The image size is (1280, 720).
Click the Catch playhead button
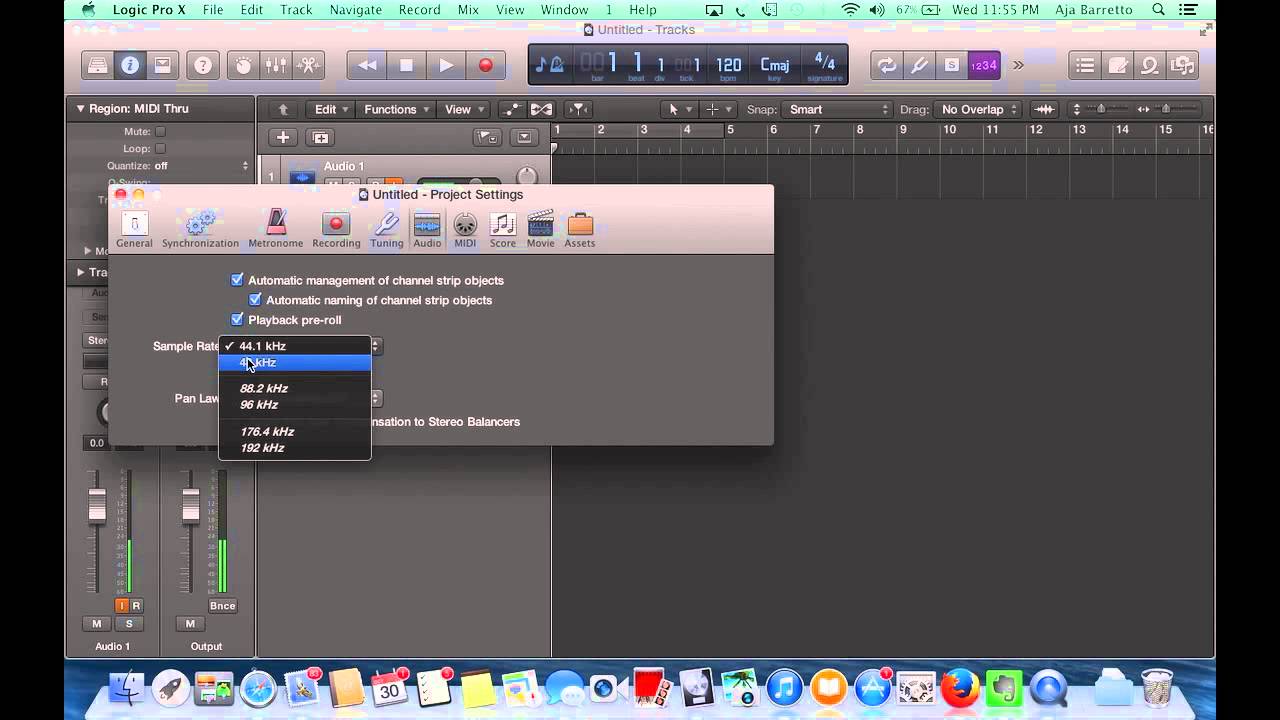pos(578,109)
